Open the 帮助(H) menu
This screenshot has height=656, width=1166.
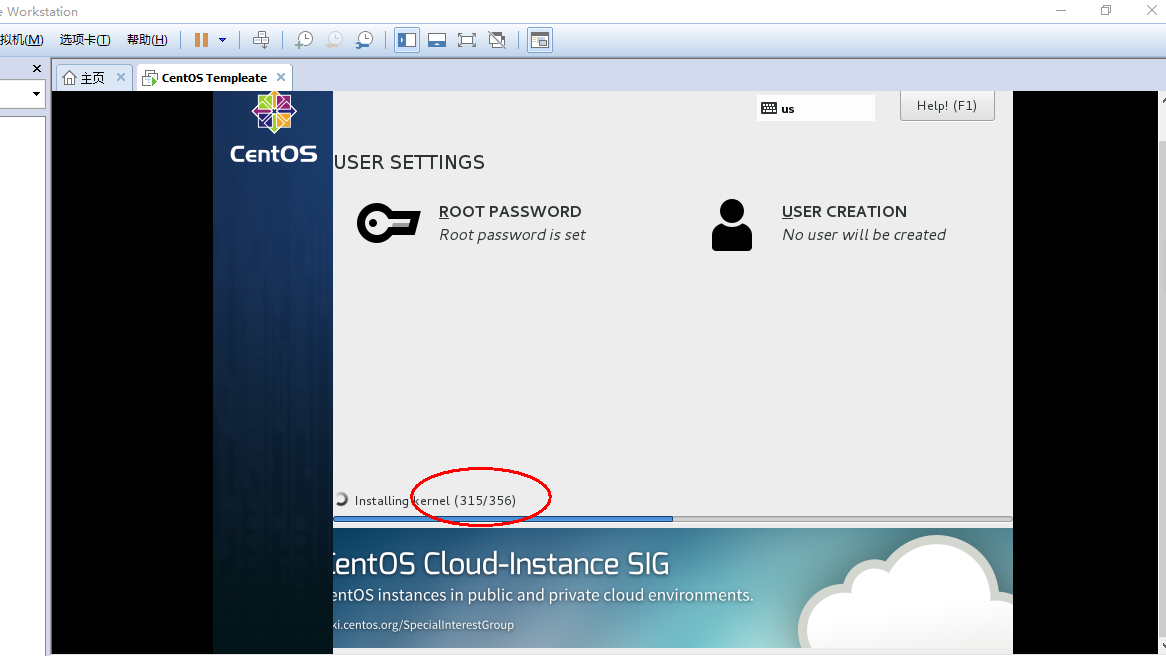[147, 40]
